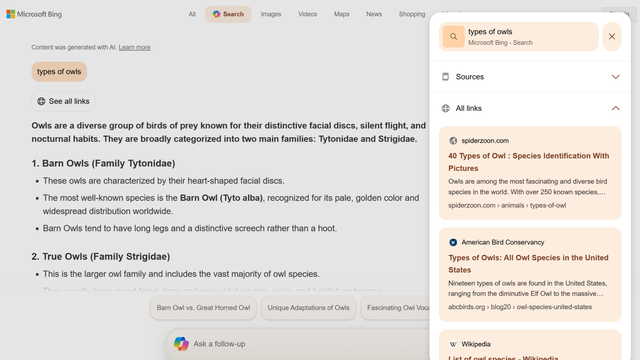
Task: Click the 'types of owls' query chip
Action: (x=59, y=72)
